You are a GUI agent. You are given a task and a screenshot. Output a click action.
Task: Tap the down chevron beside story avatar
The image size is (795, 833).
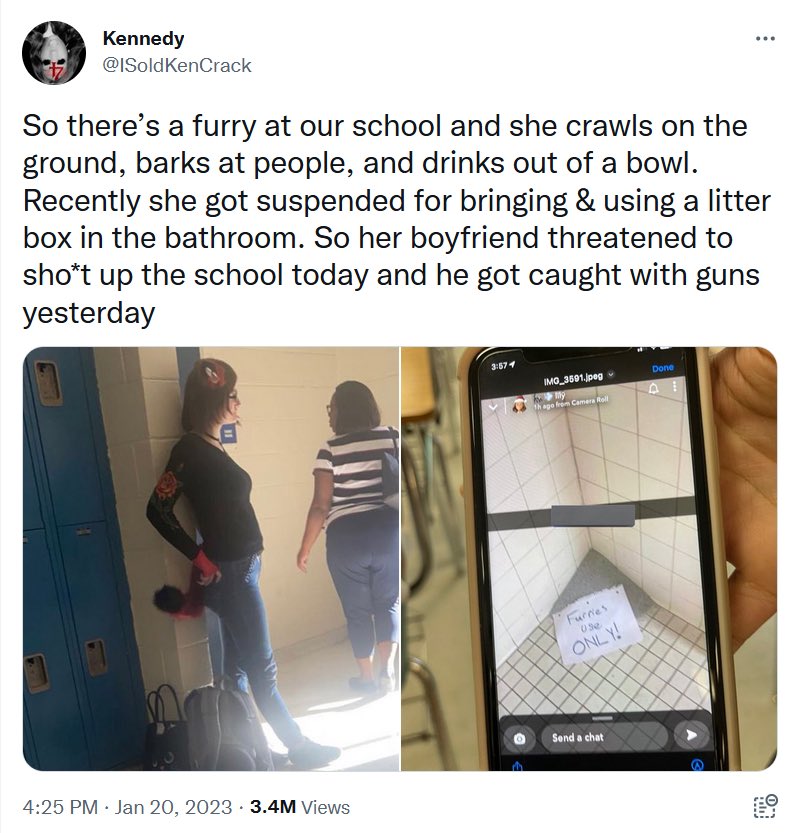493,407
